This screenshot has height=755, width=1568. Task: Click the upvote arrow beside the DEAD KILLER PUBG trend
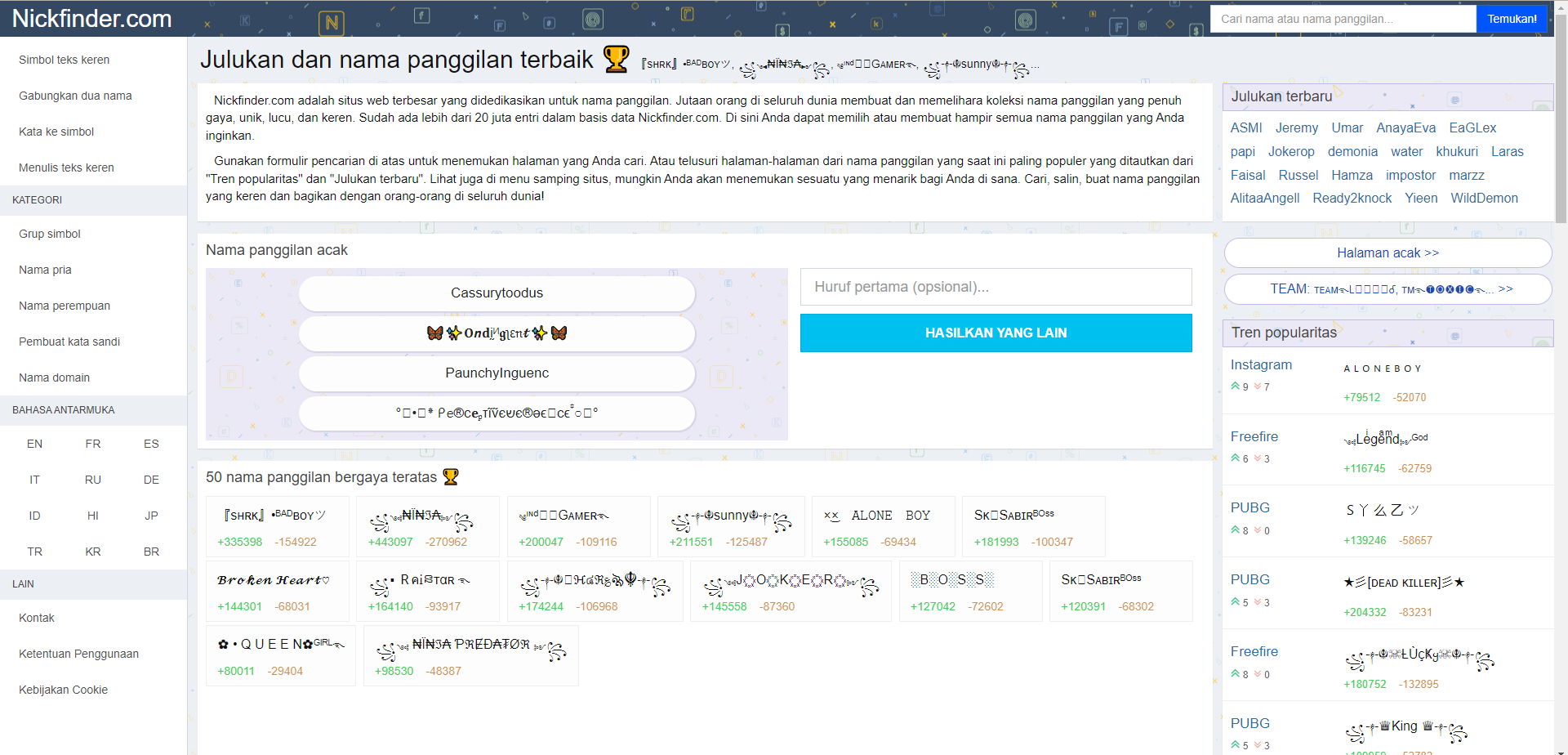1235,602
